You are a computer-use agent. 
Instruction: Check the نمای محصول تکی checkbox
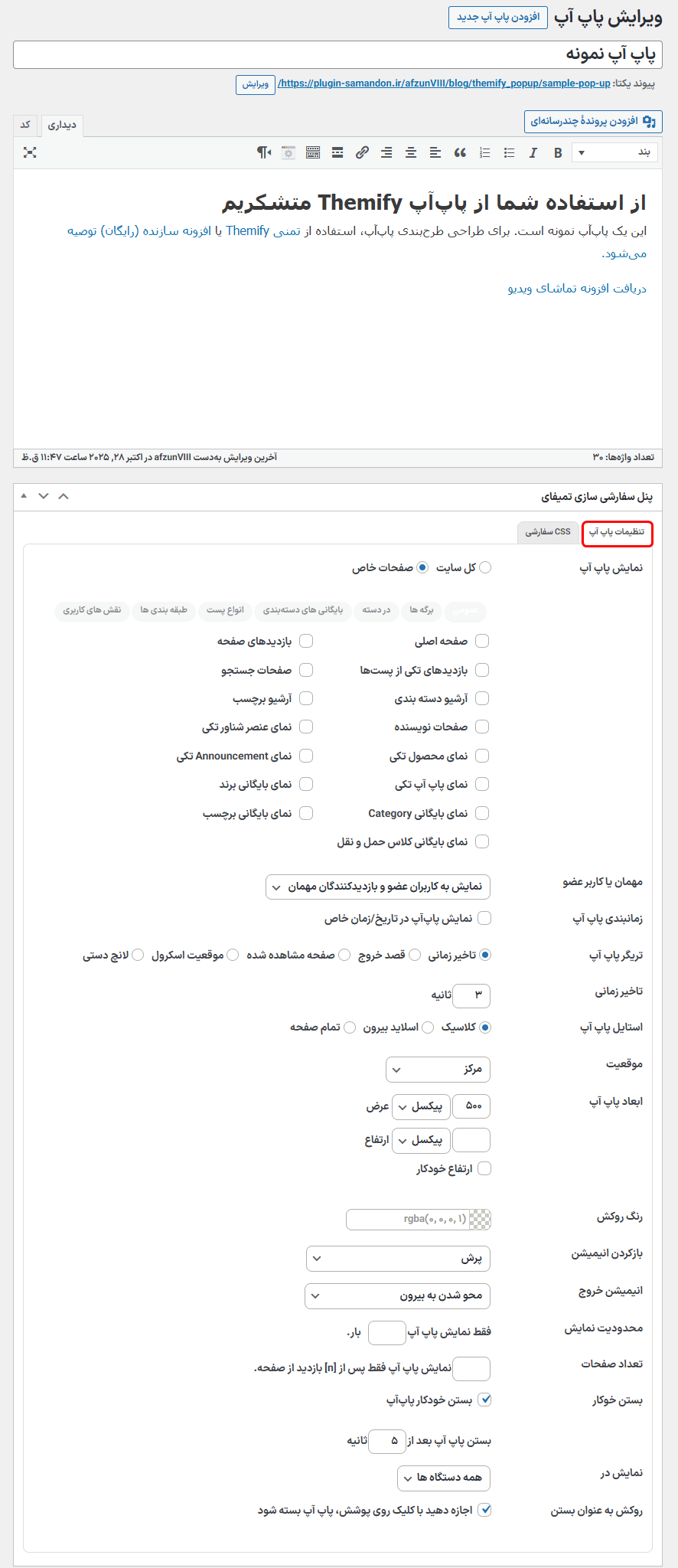click(x=482, y=756)
